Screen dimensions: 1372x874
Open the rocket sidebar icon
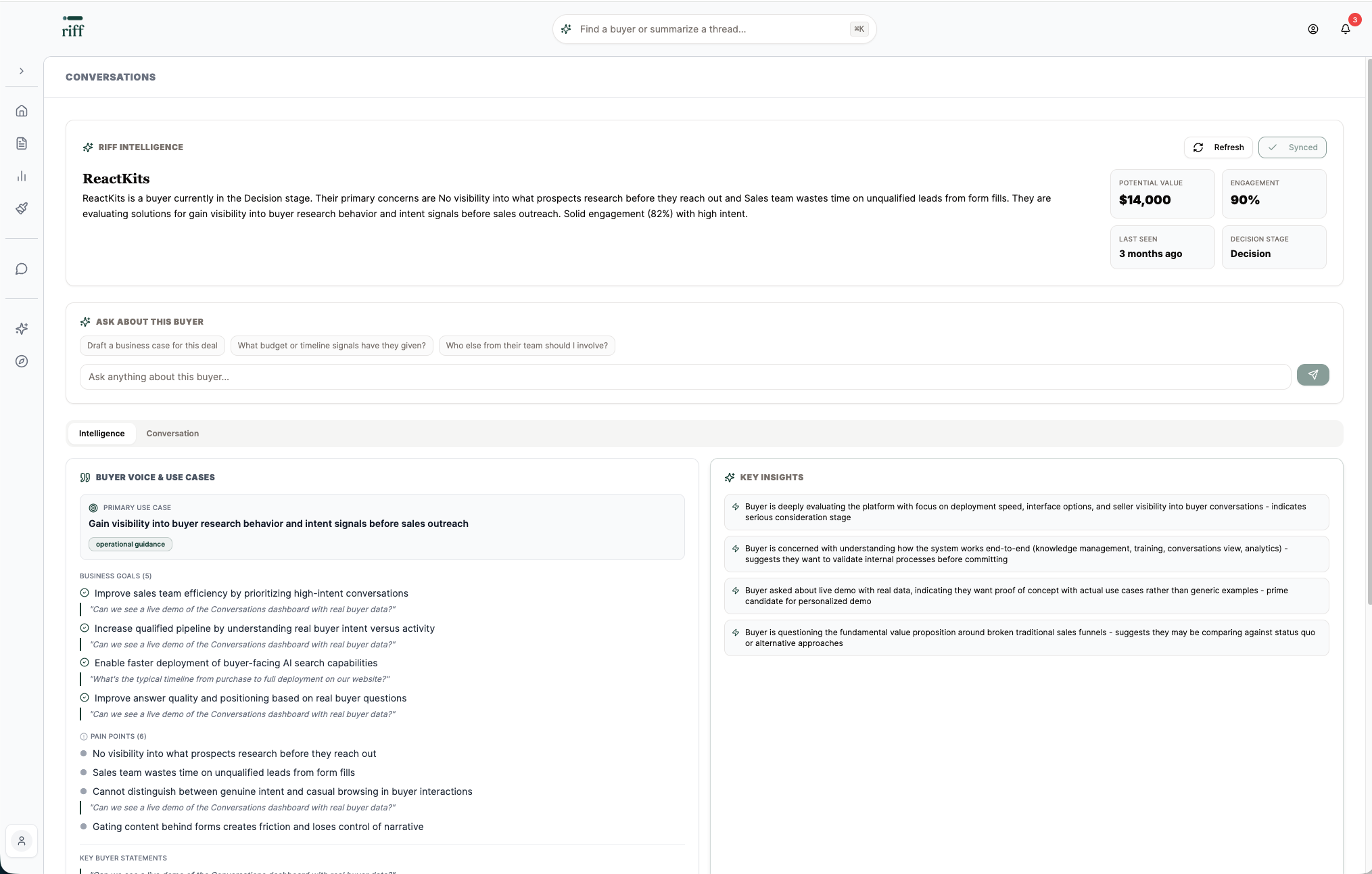pos(22,208)
